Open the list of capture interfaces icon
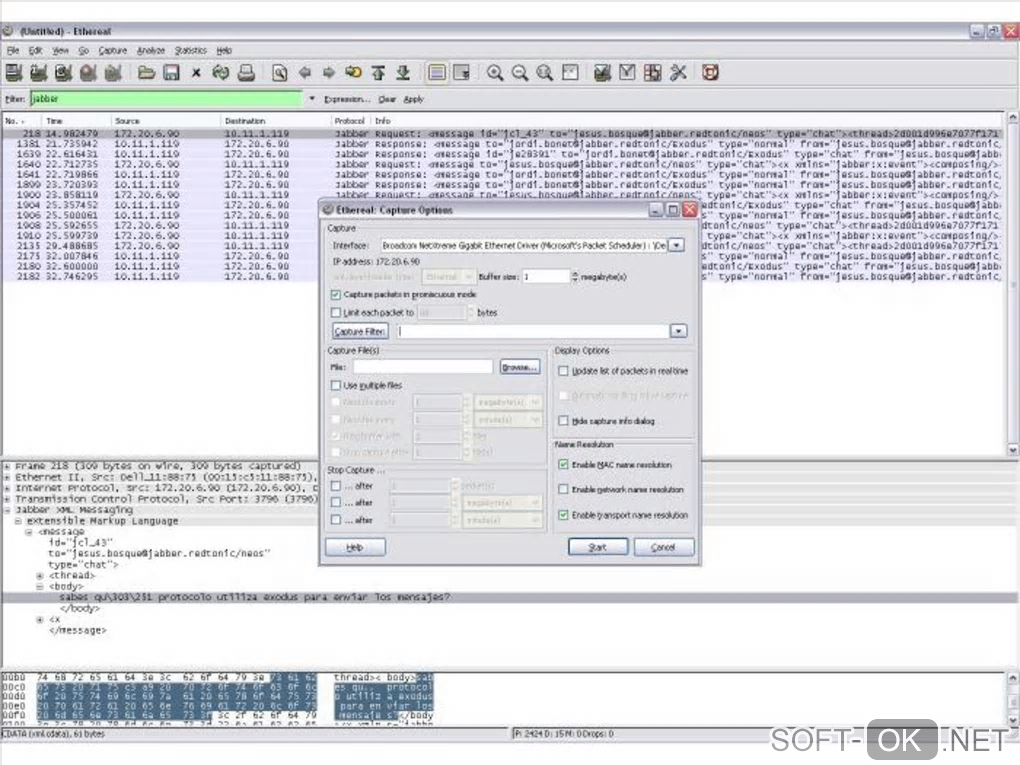The width and height of the screenshot is (1020, 765). (x=14, y=73)
